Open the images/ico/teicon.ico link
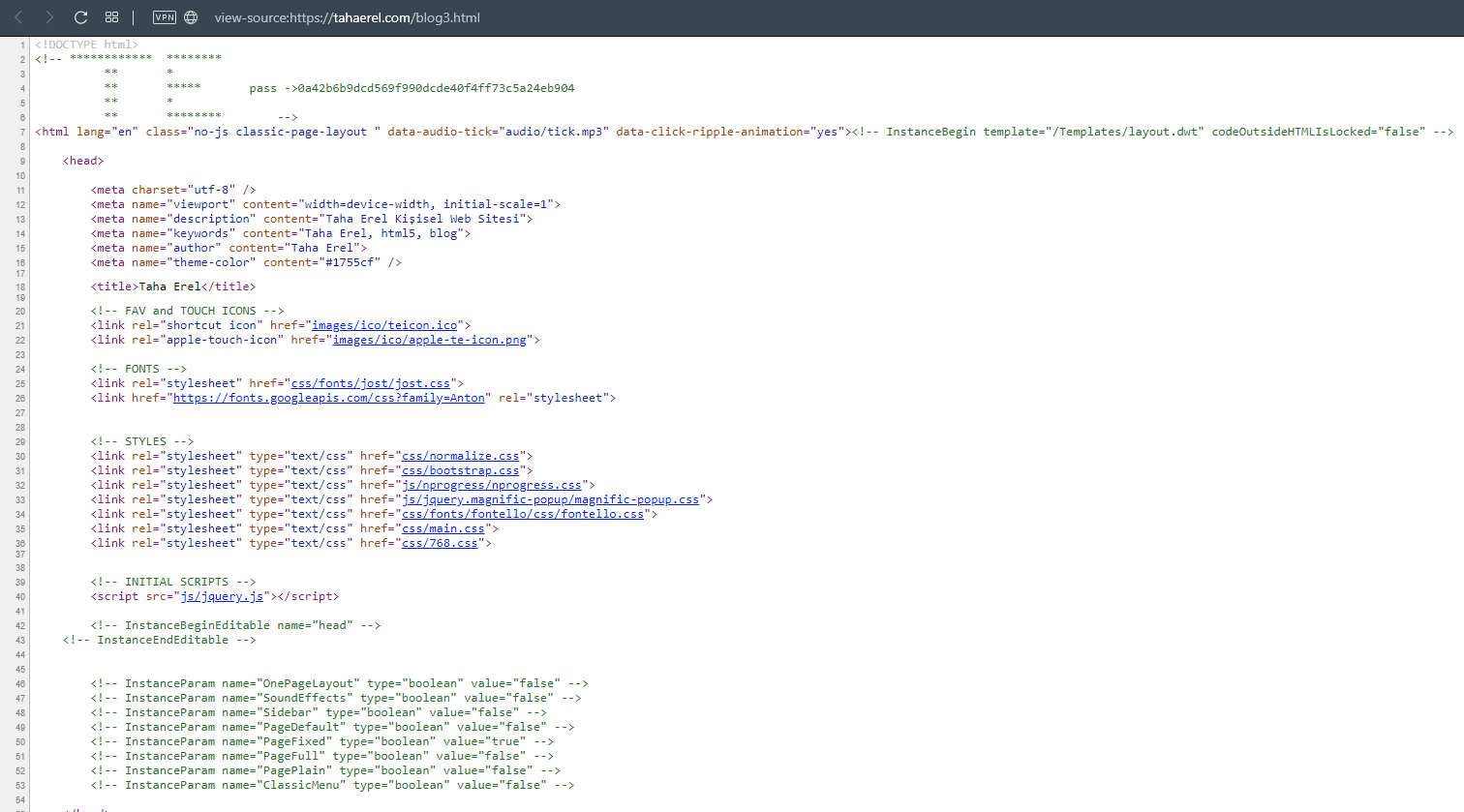This screenshot has height=812, width=1464. [384, 325]
